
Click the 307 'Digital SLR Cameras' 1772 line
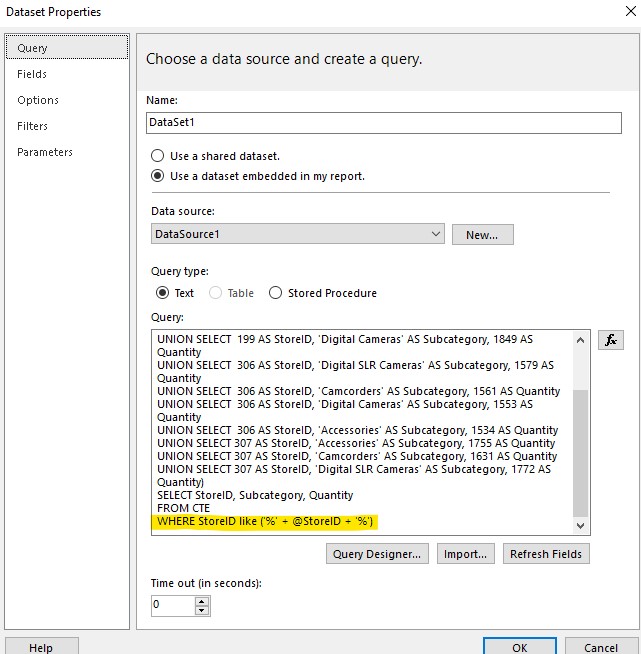click(354, 475)
